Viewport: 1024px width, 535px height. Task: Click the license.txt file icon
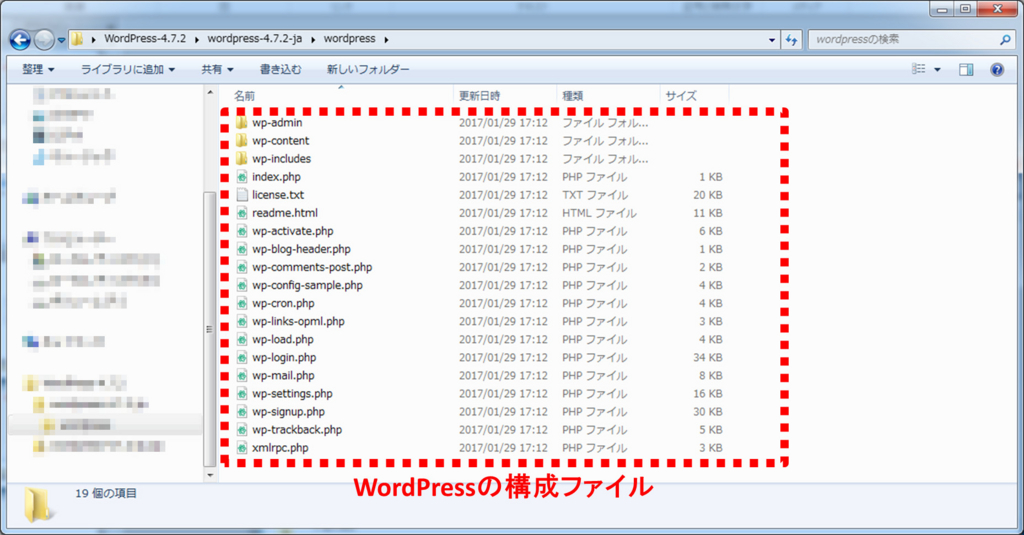click(242, 195)
